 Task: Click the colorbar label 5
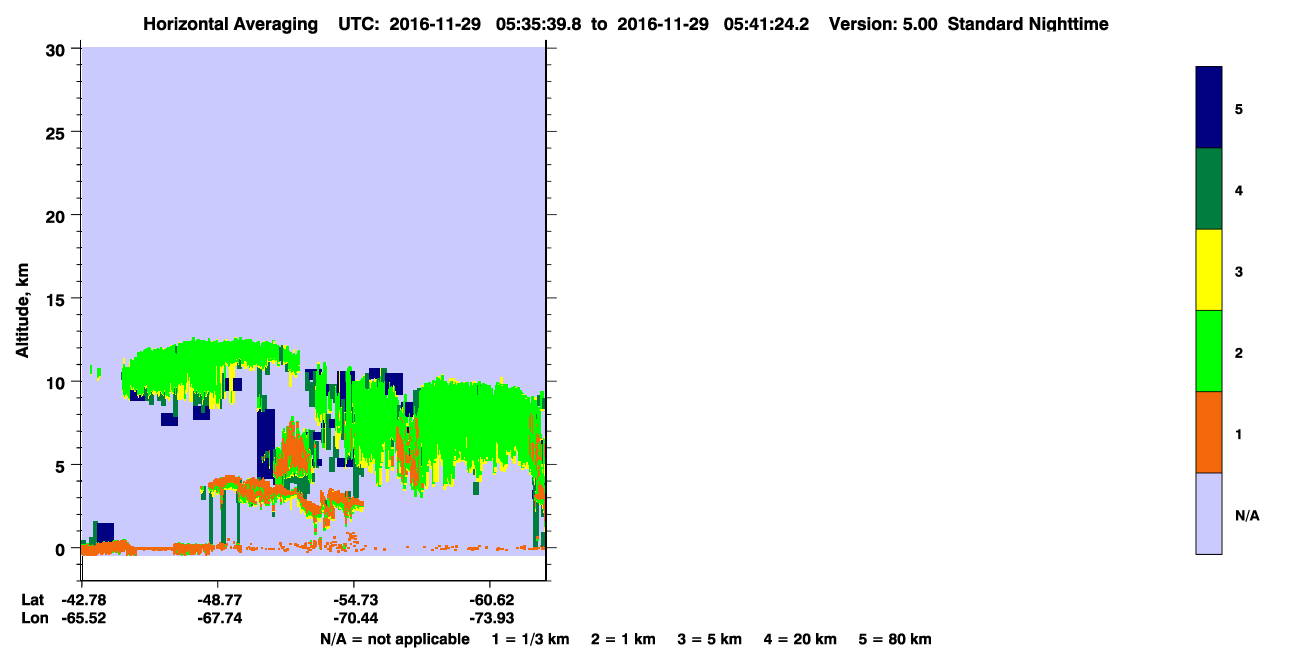point(1239,109)
